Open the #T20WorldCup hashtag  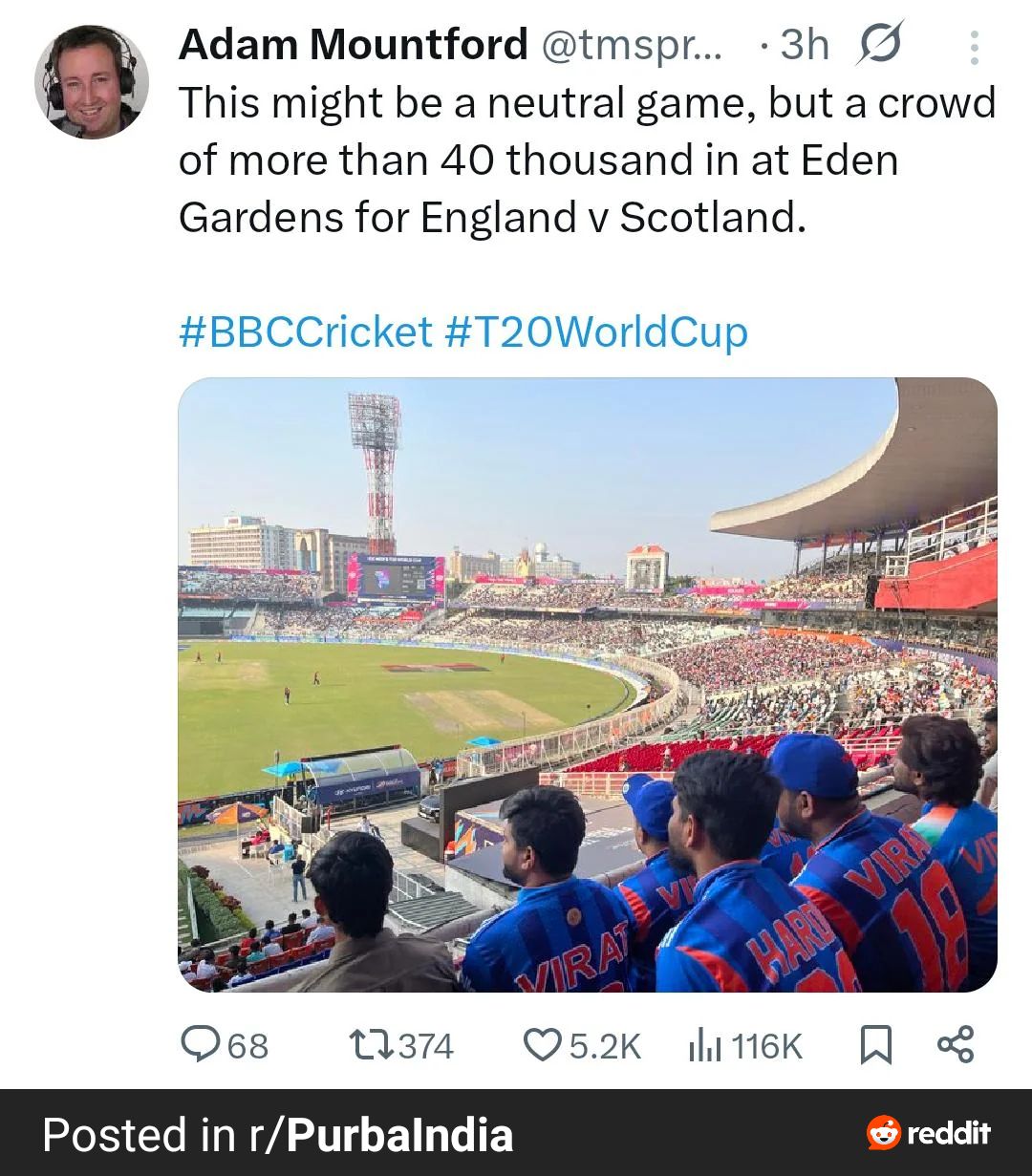click(x=596, y=331)
